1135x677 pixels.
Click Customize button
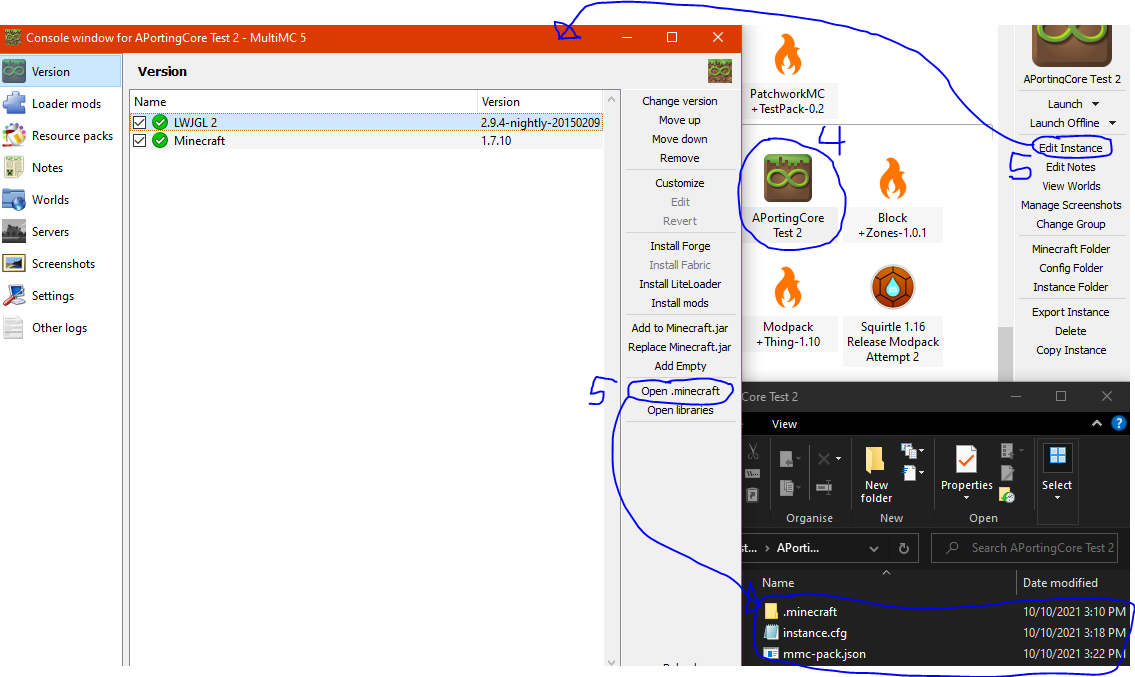point(680,183)
